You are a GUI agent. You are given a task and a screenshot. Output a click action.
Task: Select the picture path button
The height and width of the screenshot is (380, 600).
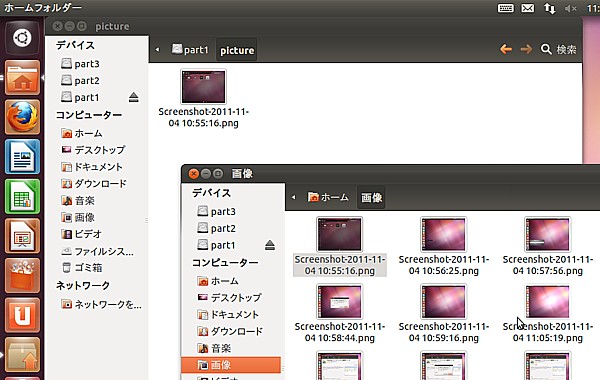236,50
